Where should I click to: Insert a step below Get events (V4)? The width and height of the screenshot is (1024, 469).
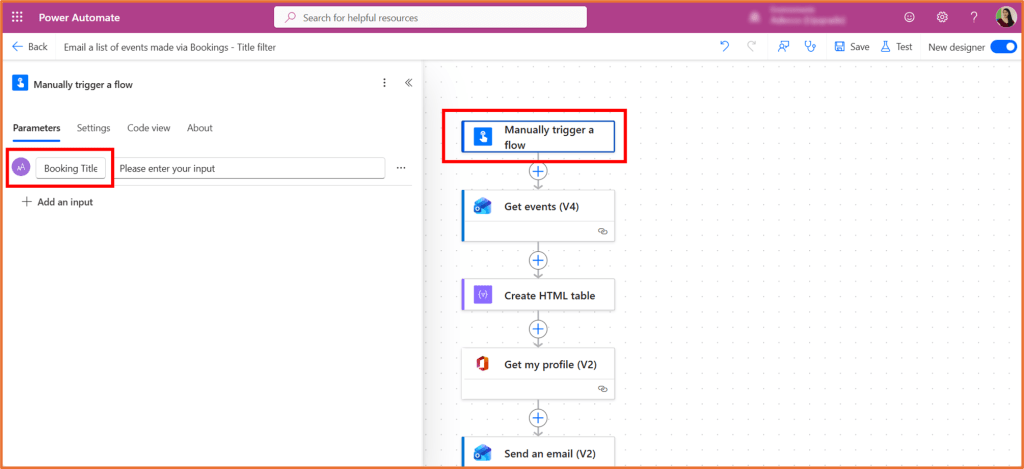point(538,260)
